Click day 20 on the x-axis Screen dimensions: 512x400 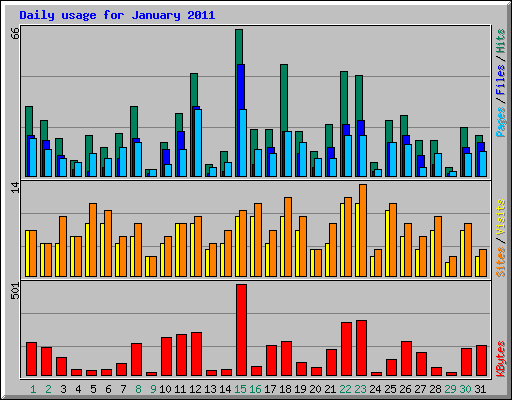315,389
